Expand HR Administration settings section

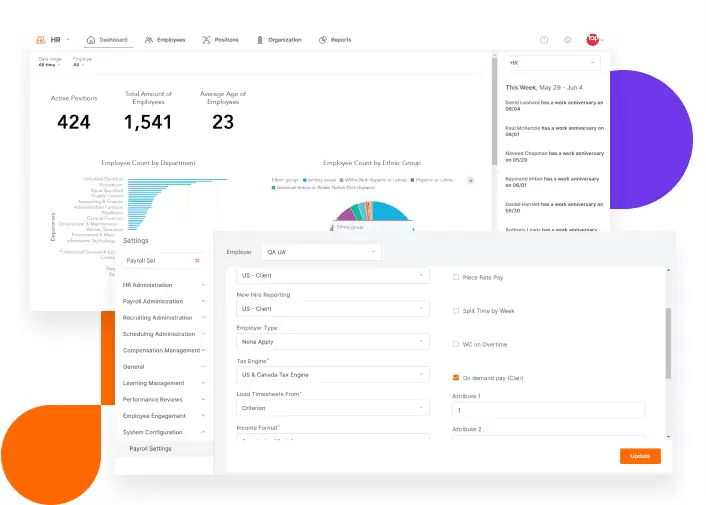166,285
